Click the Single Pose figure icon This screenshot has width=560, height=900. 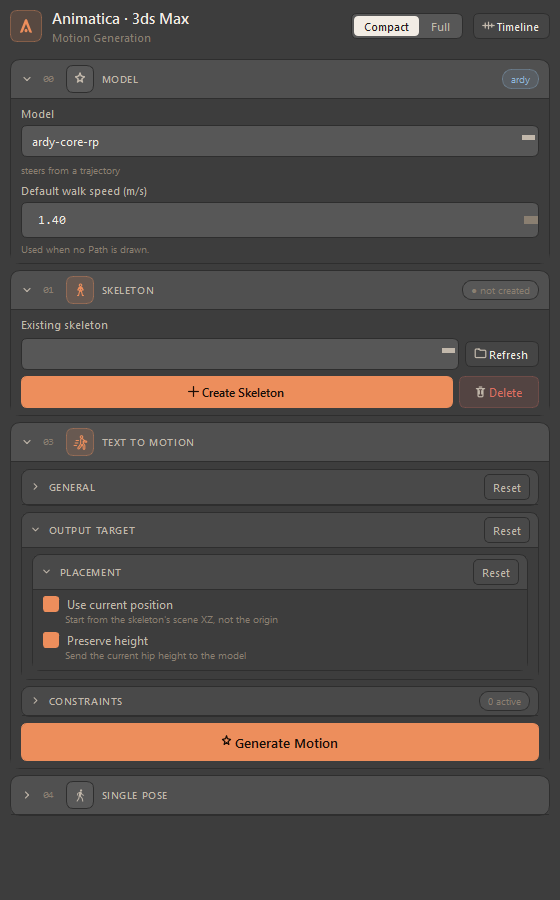point(80,795)
